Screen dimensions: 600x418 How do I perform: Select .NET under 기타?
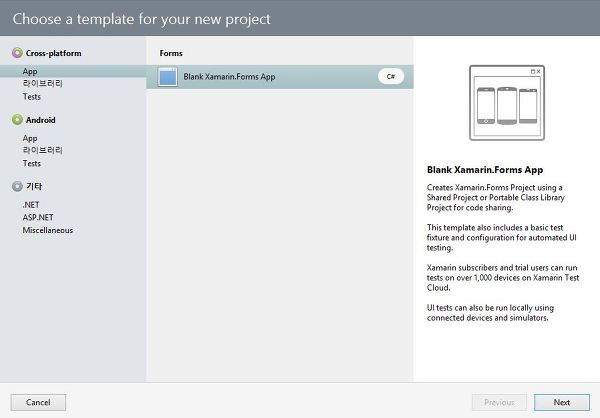click(x=31, y=205)
